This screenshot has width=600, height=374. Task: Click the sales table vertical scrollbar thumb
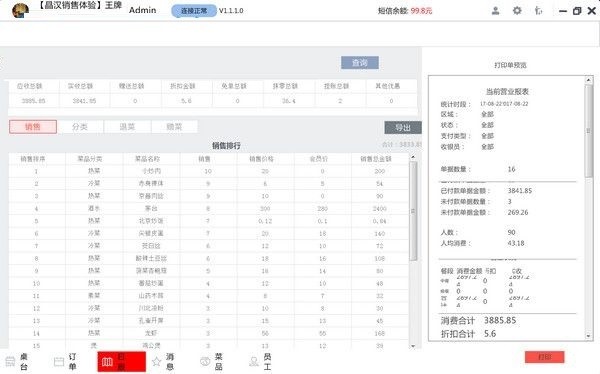[413, 211]
